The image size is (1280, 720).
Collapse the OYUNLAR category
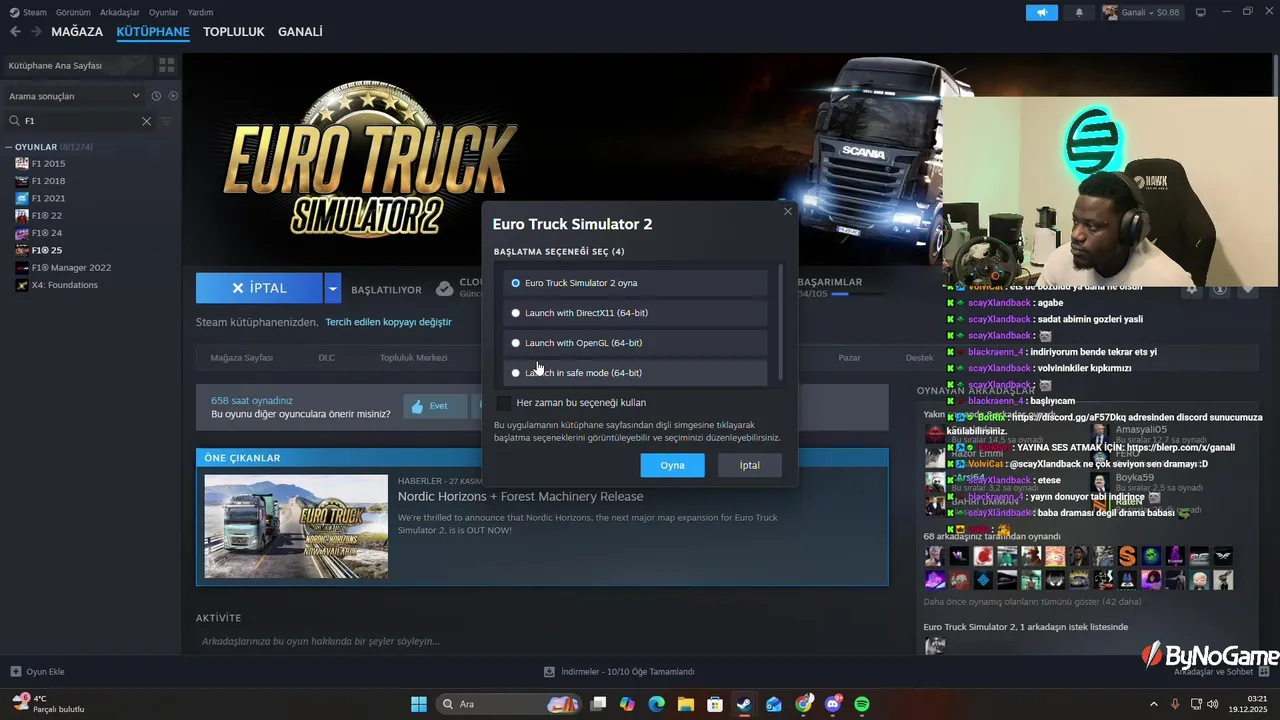point(9,147)
